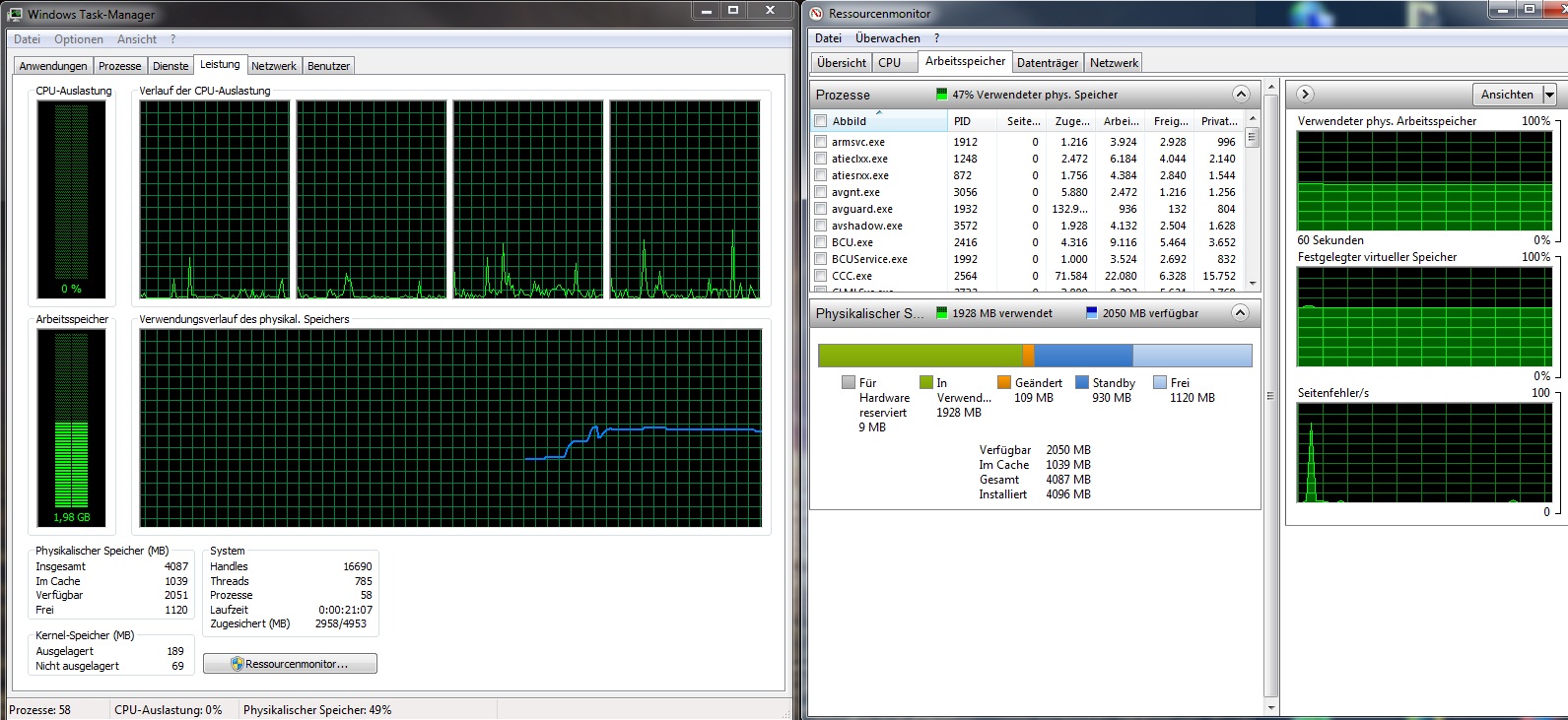This screenshot has height=720, width=1568.
Task: Click the shield icon on Ressourcenmonitor button
Action: pos(237,664)
